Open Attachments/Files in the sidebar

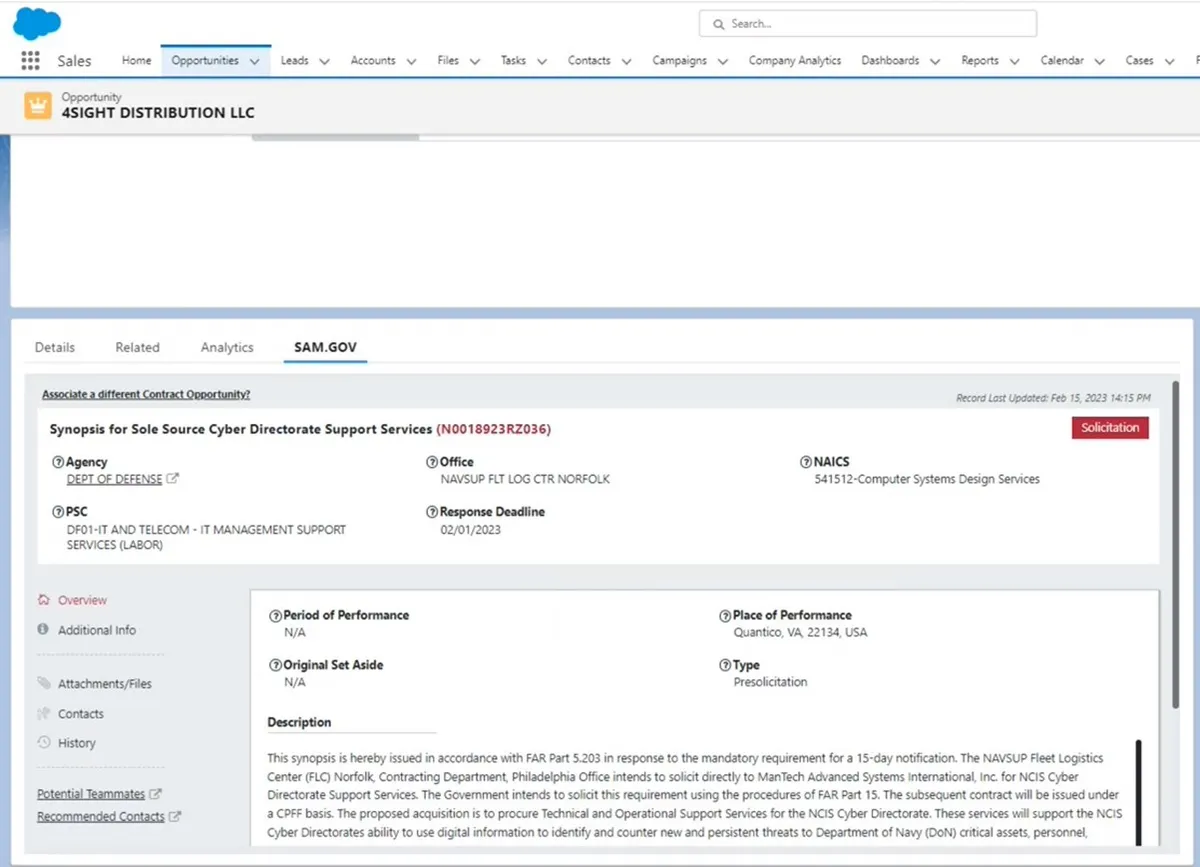point(105,684)
